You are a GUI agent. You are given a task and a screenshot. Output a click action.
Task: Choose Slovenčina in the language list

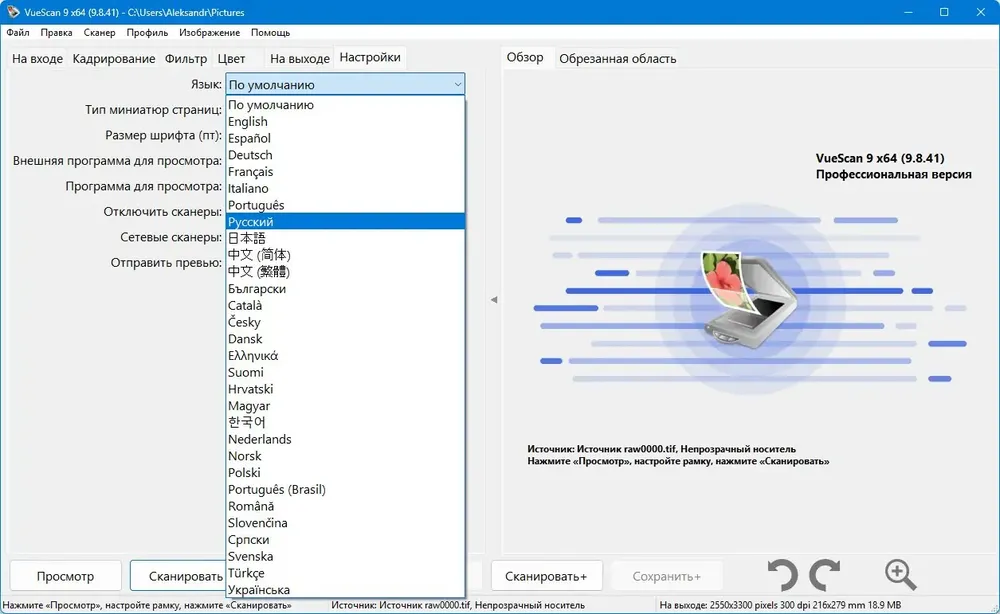[x=345, y=523]
